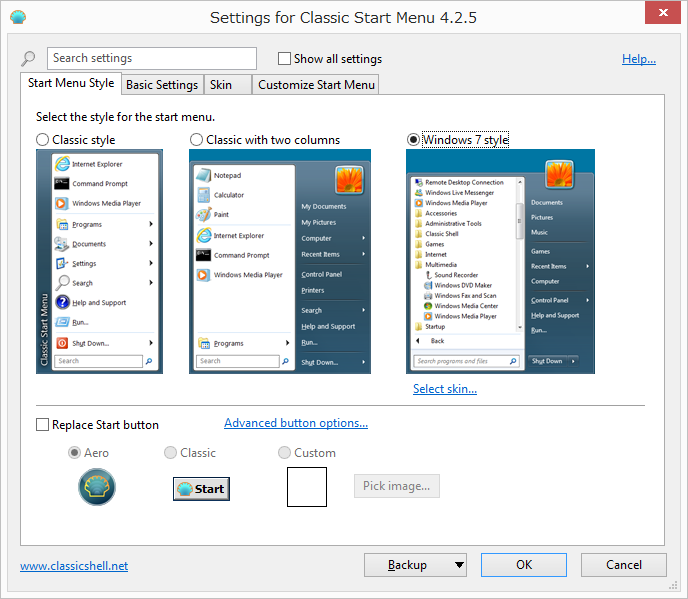Open the Skin tab
The height and width of the screenshot is (599, 688).
coord(227,85)
